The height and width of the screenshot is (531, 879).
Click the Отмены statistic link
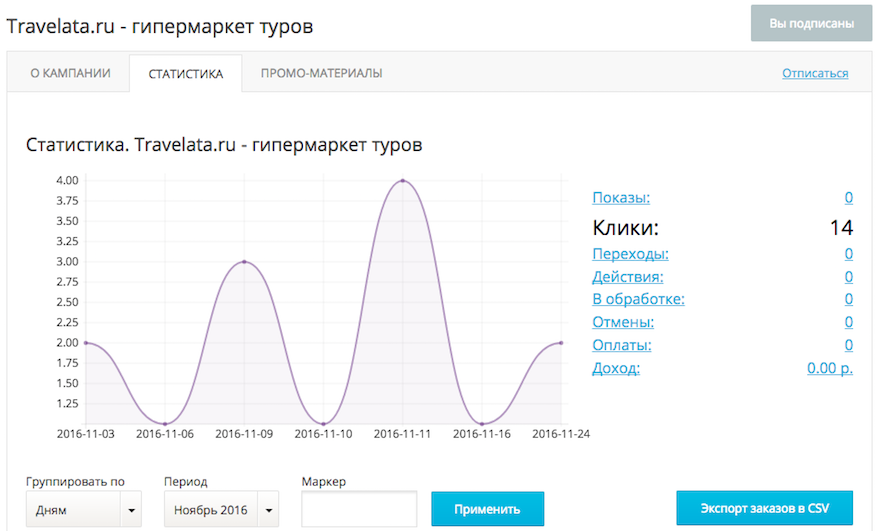[x=623, y=322]
